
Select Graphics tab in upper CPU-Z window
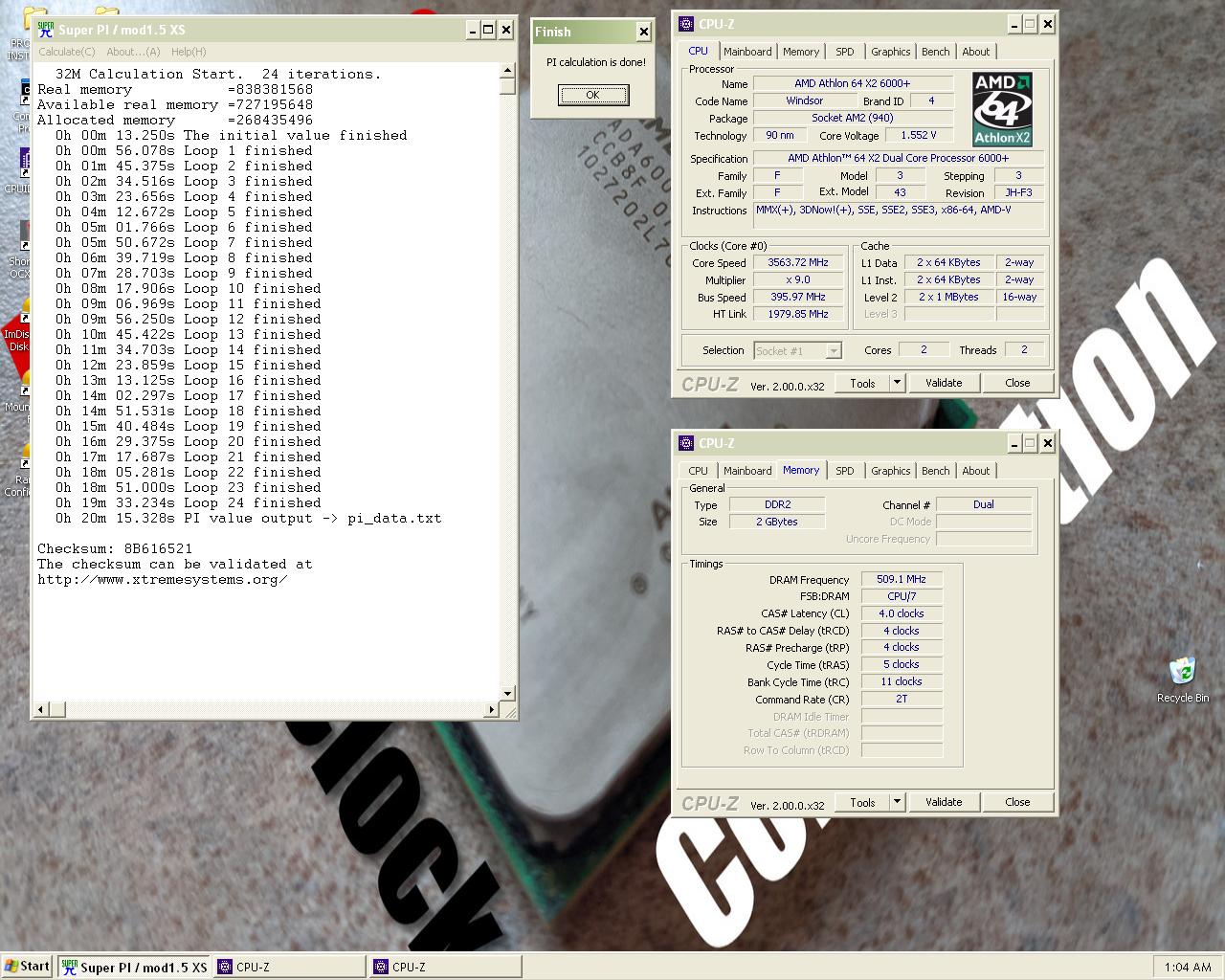[891, 52]
